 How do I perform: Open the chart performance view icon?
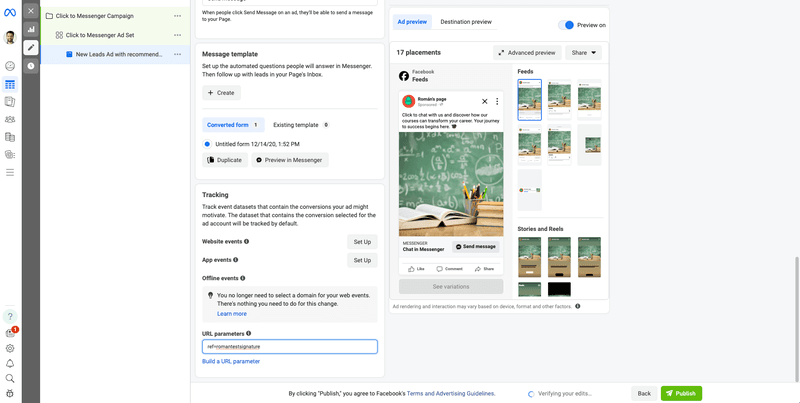(31, 29)
